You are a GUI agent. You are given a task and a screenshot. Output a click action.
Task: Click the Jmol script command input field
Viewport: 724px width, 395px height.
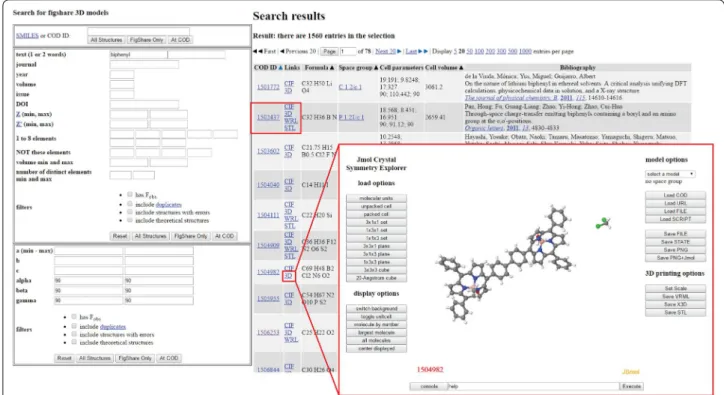tap(533, 386)
